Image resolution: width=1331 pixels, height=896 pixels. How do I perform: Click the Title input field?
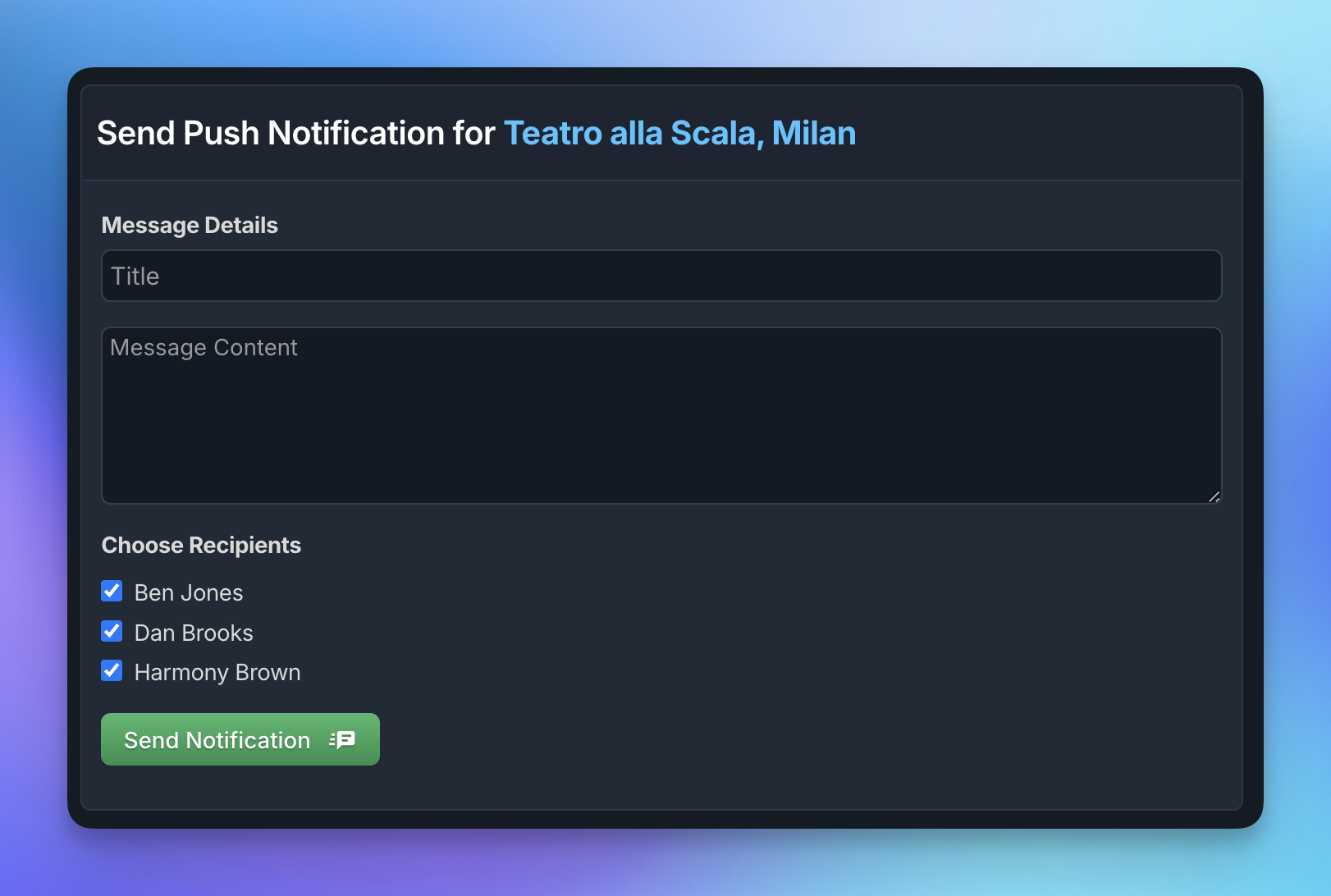click(661, 276)
